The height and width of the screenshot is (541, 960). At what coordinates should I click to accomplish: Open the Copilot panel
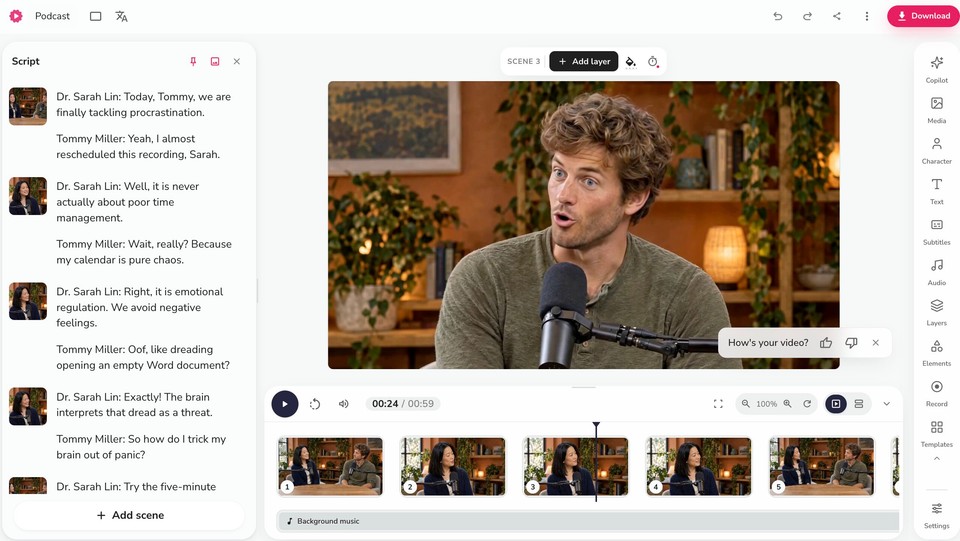click(x=936, y=69)
